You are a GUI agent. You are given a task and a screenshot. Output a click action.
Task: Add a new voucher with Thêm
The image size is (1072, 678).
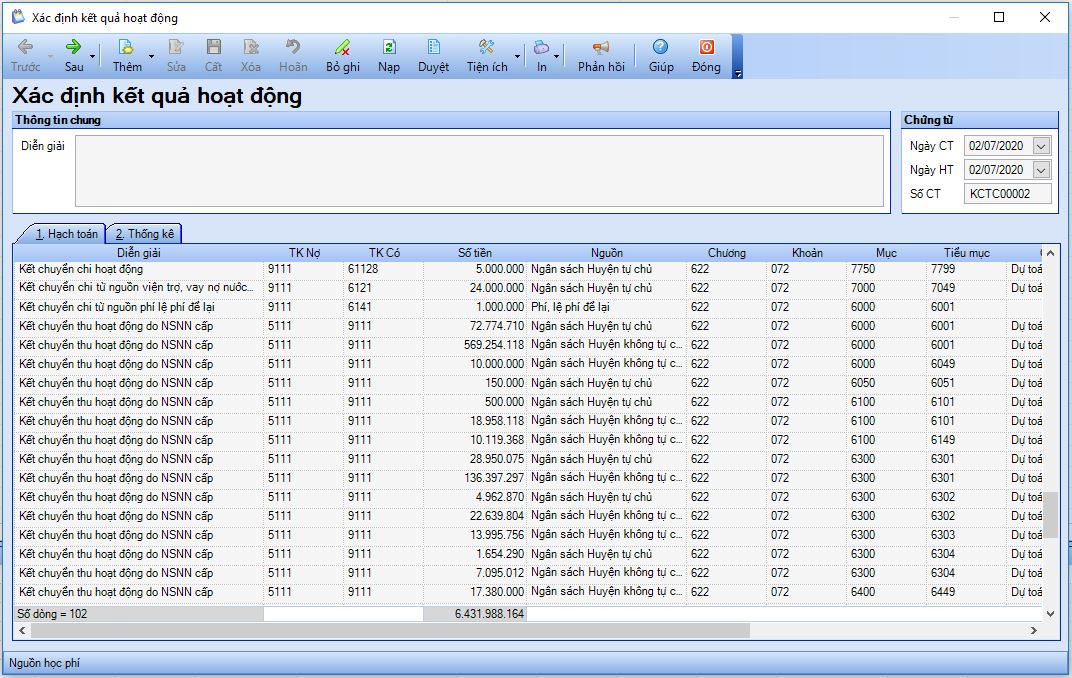click(127, 56)
